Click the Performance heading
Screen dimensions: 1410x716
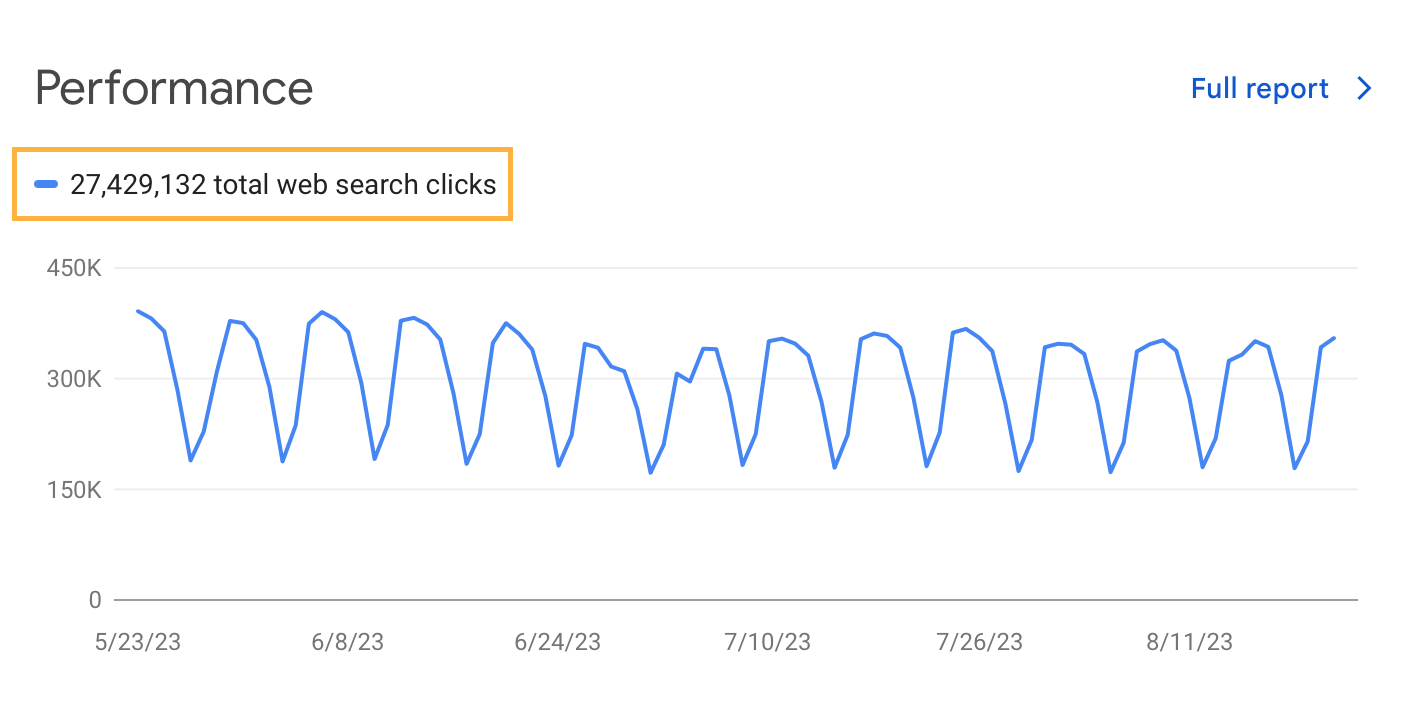tap(174, 88)
